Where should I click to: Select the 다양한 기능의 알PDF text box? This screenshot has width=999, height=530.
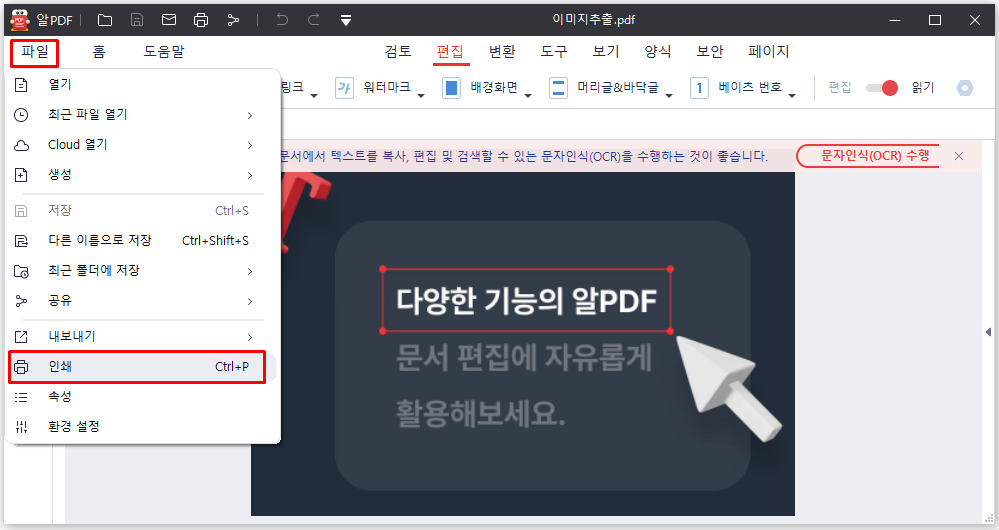526,300
